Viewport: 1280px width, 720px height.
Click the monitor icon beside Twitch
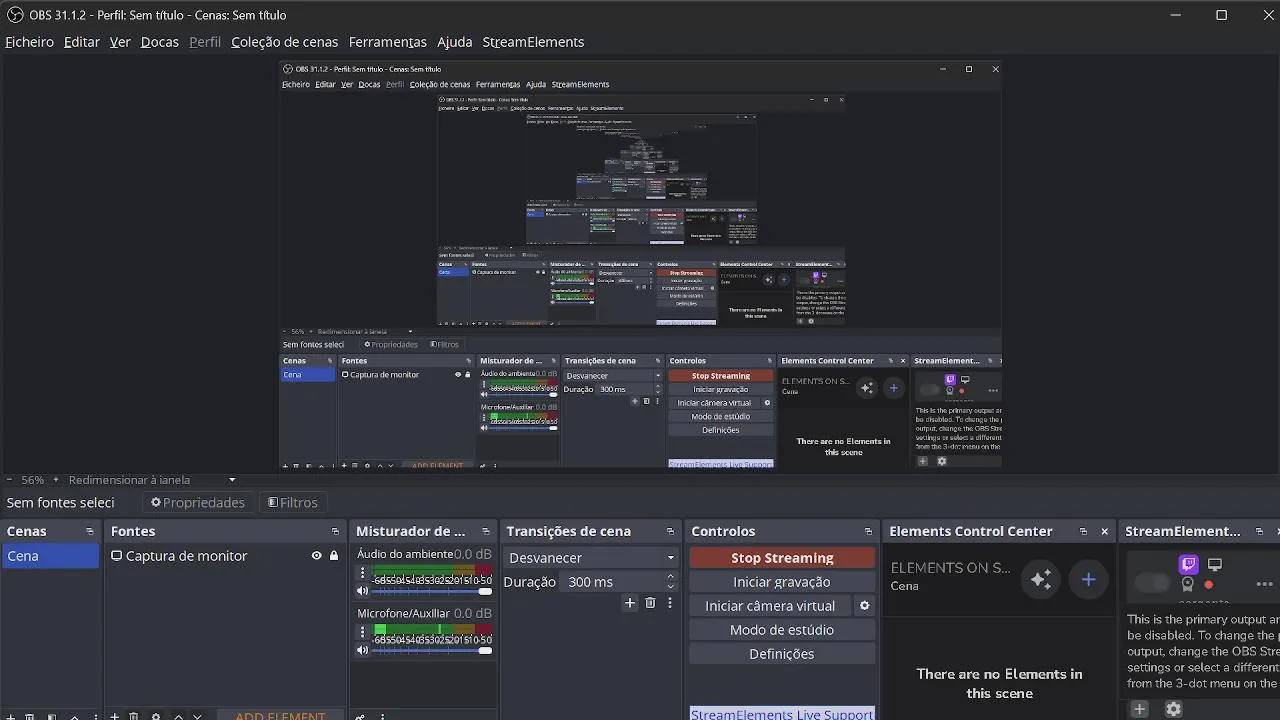point(1215,565)
